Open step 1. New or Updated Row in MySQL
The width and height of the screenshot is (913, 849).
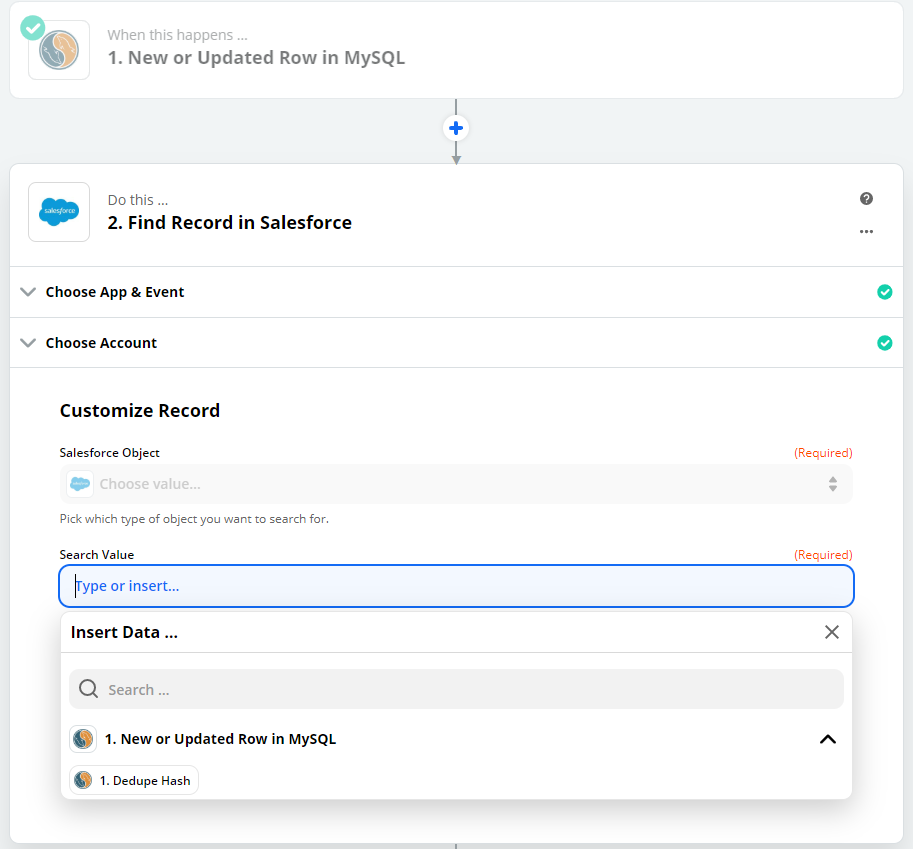456,50
